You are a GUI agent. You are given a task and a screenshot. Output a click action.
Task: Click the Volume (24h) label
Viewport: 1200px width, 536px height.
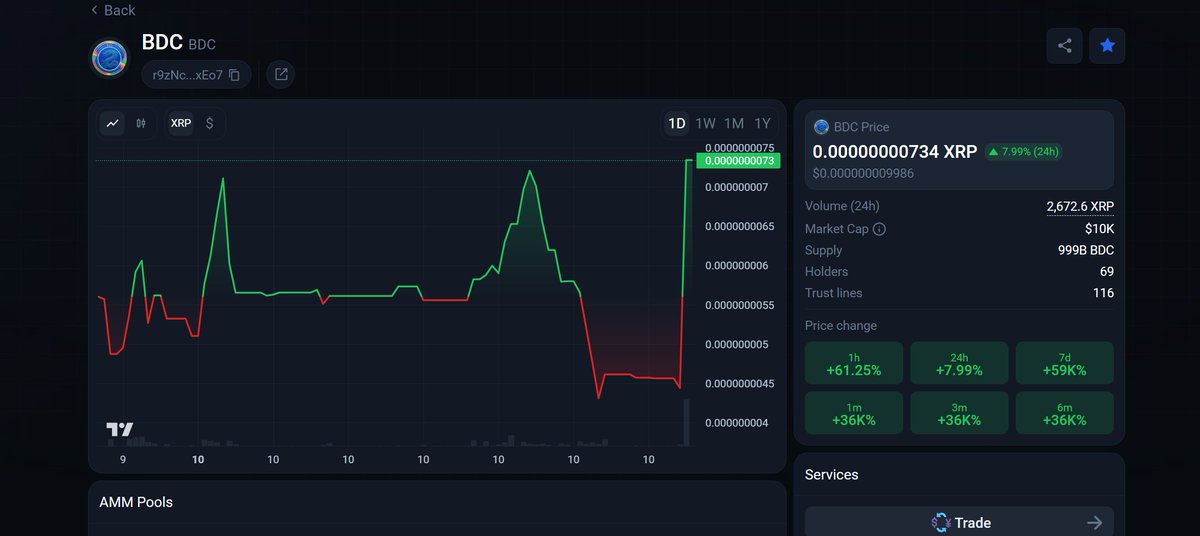842,206
